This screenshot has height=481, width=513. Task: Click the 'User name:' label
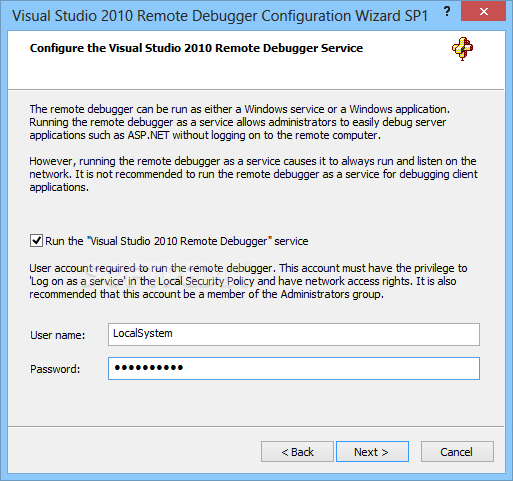click(58, 335)
